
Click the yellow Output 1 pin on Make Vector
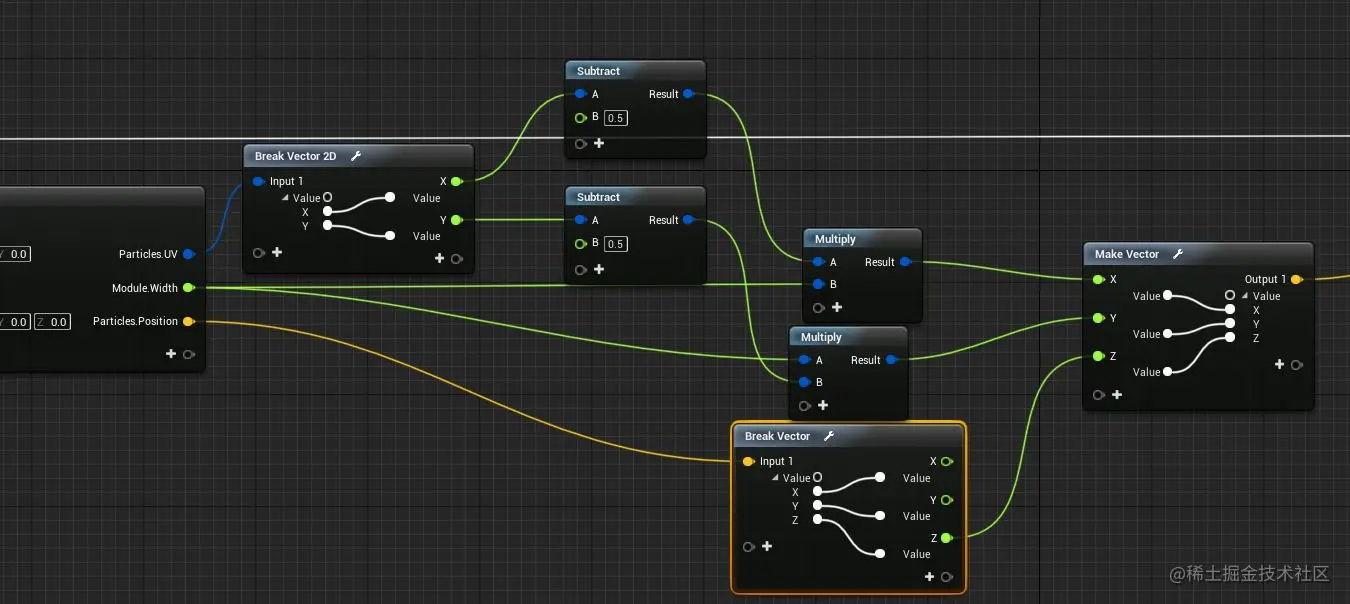[x=1296, y=279]
